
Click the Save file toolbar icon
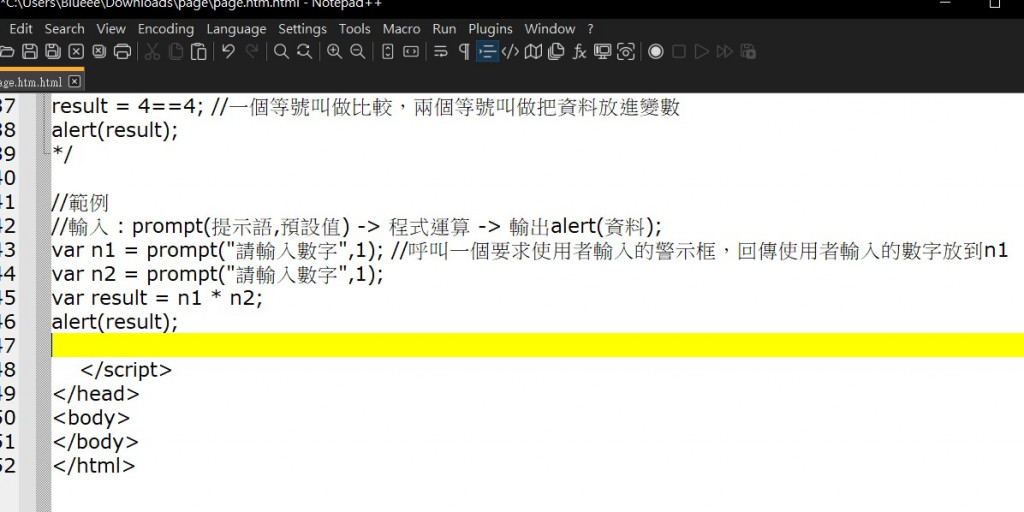pyautogui.click(x=30, y=52)
